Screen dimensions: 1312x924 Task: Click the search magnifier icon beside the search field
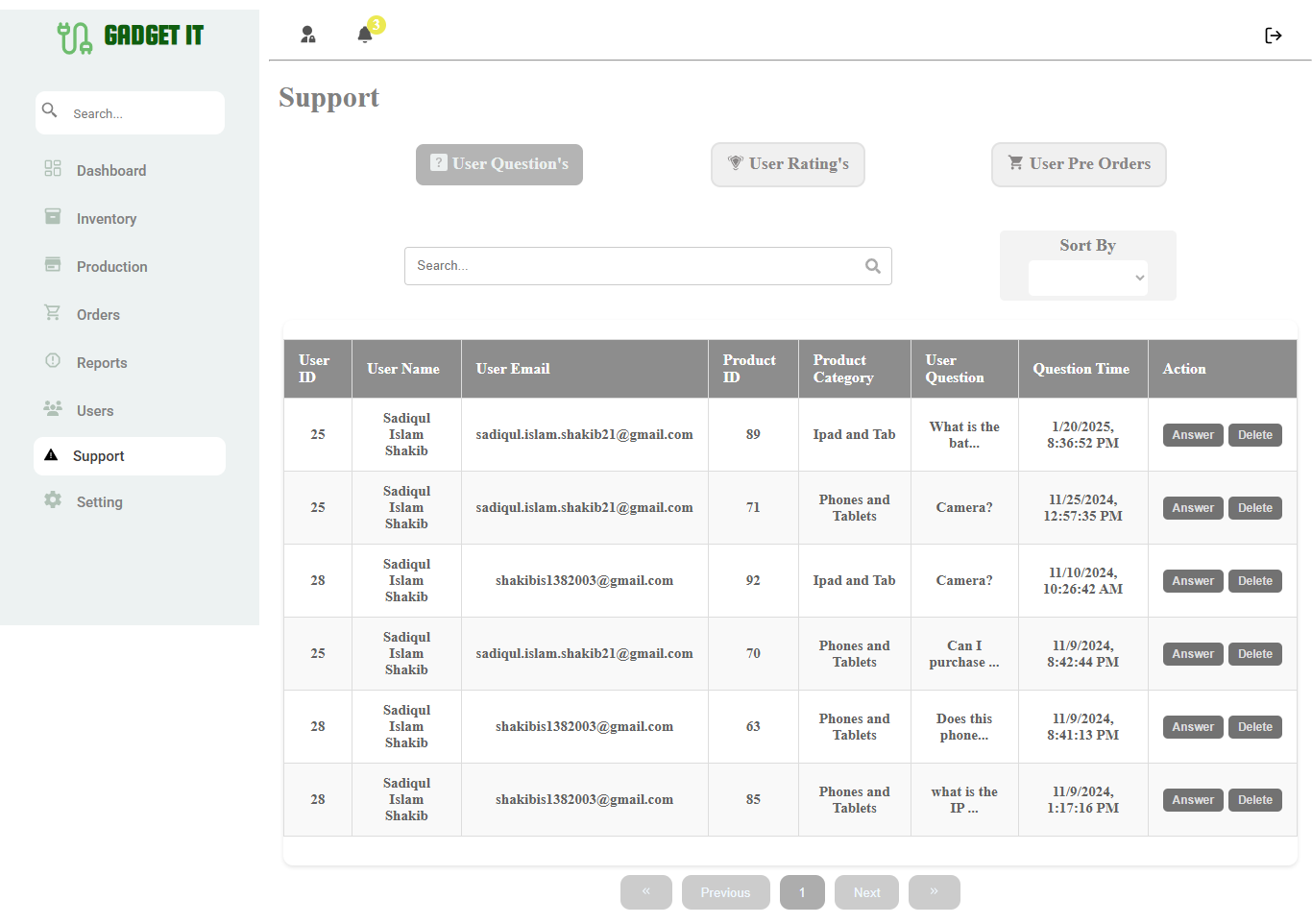(872, 265)
